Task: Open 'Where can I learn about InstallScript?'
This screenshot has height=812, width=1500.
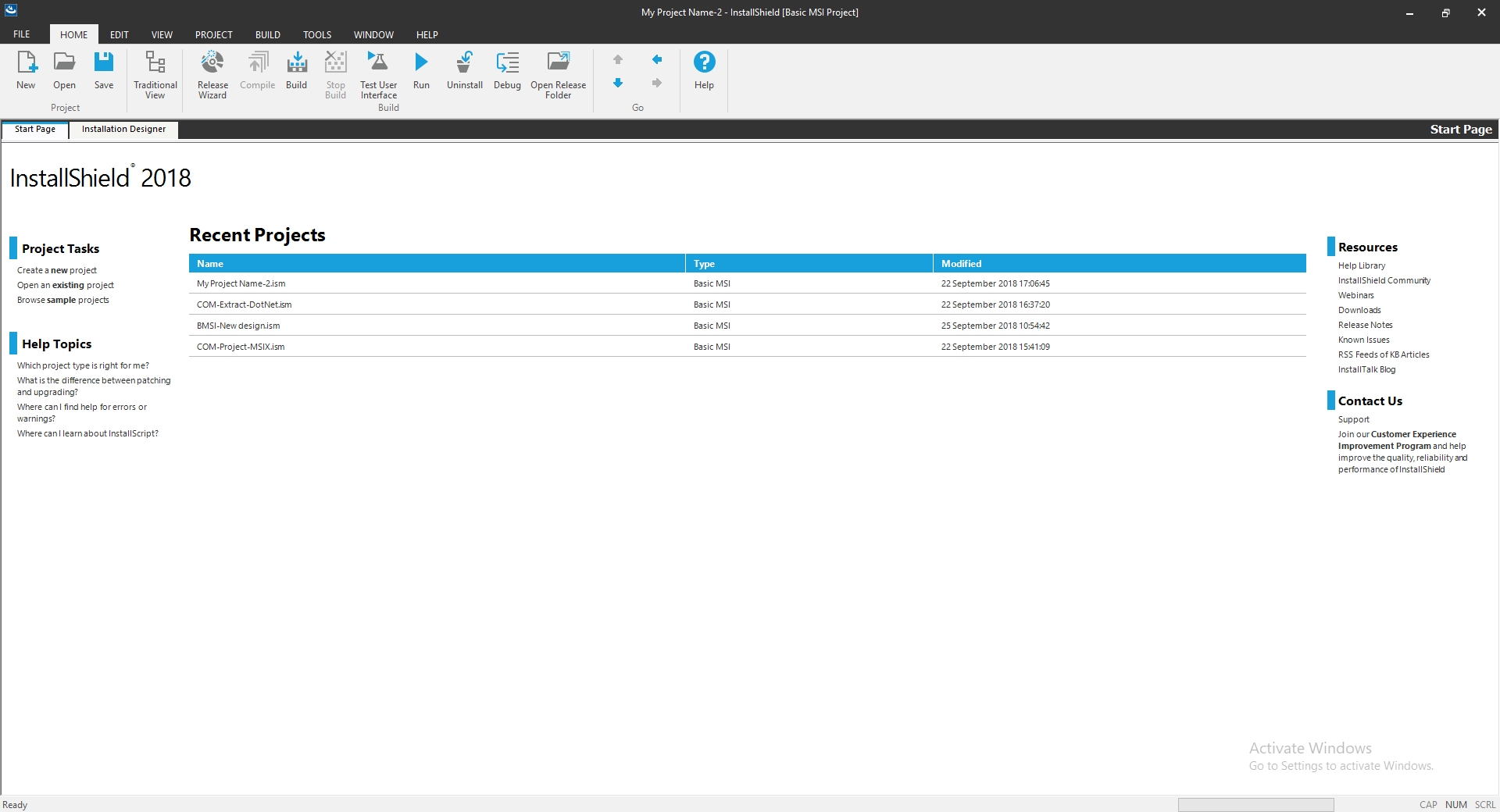Action: [x=87, y=433]
